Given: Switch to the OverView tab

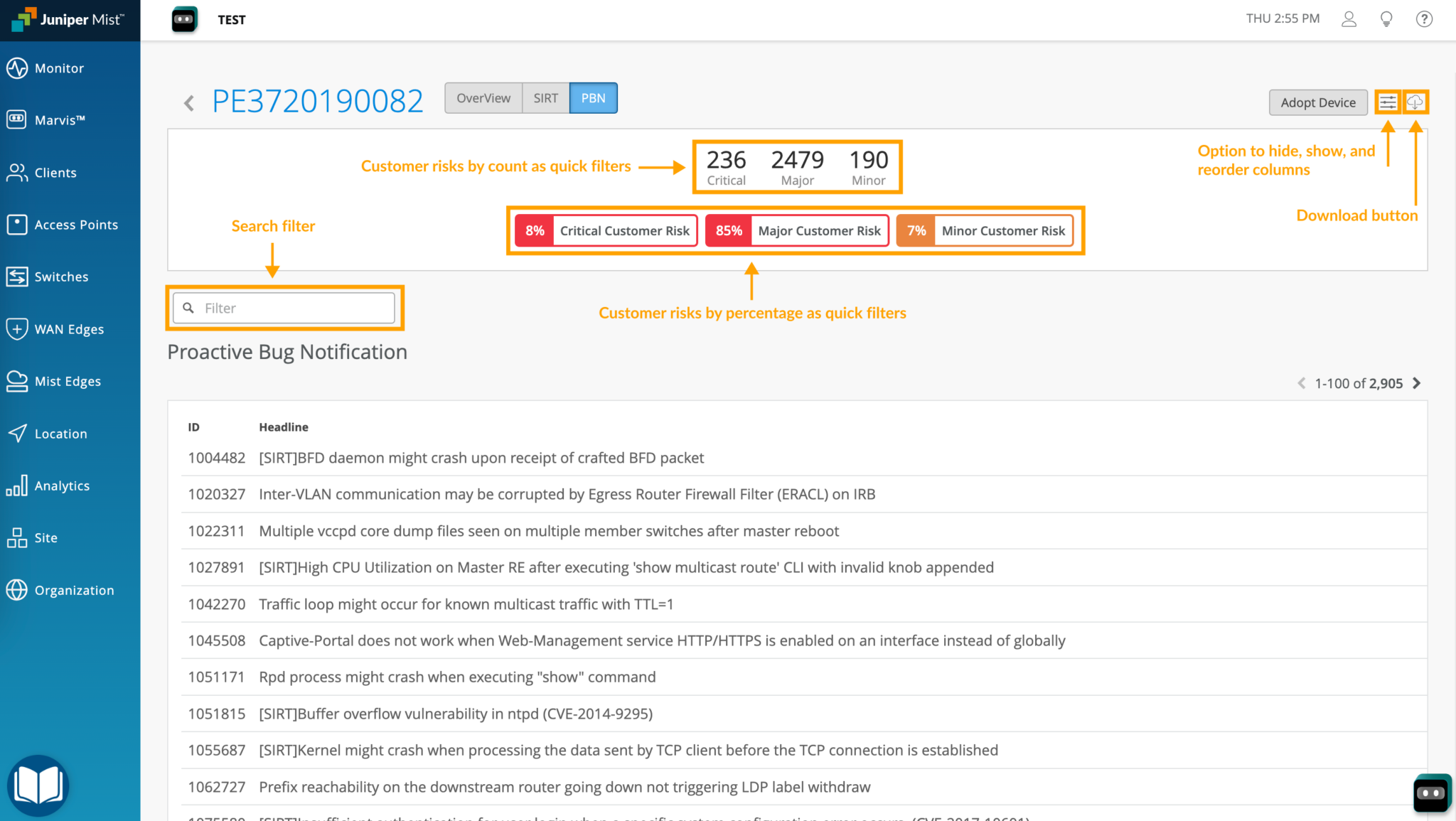Looking at the screenshot, I should pyautogui.click(x=483, y=98).
